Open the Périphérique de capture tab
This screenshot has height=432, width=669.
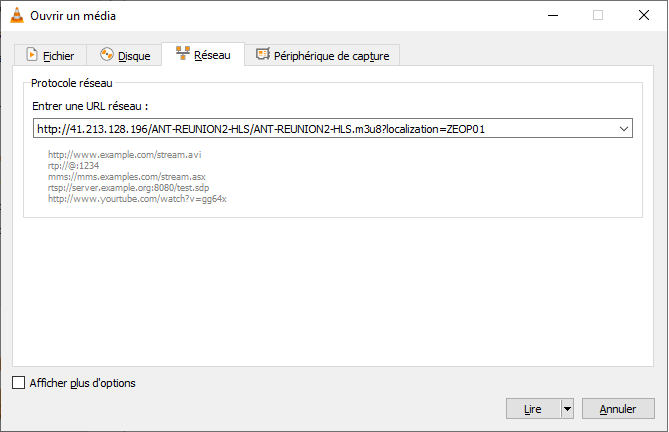pyautogui.click(x=322, y=55)
